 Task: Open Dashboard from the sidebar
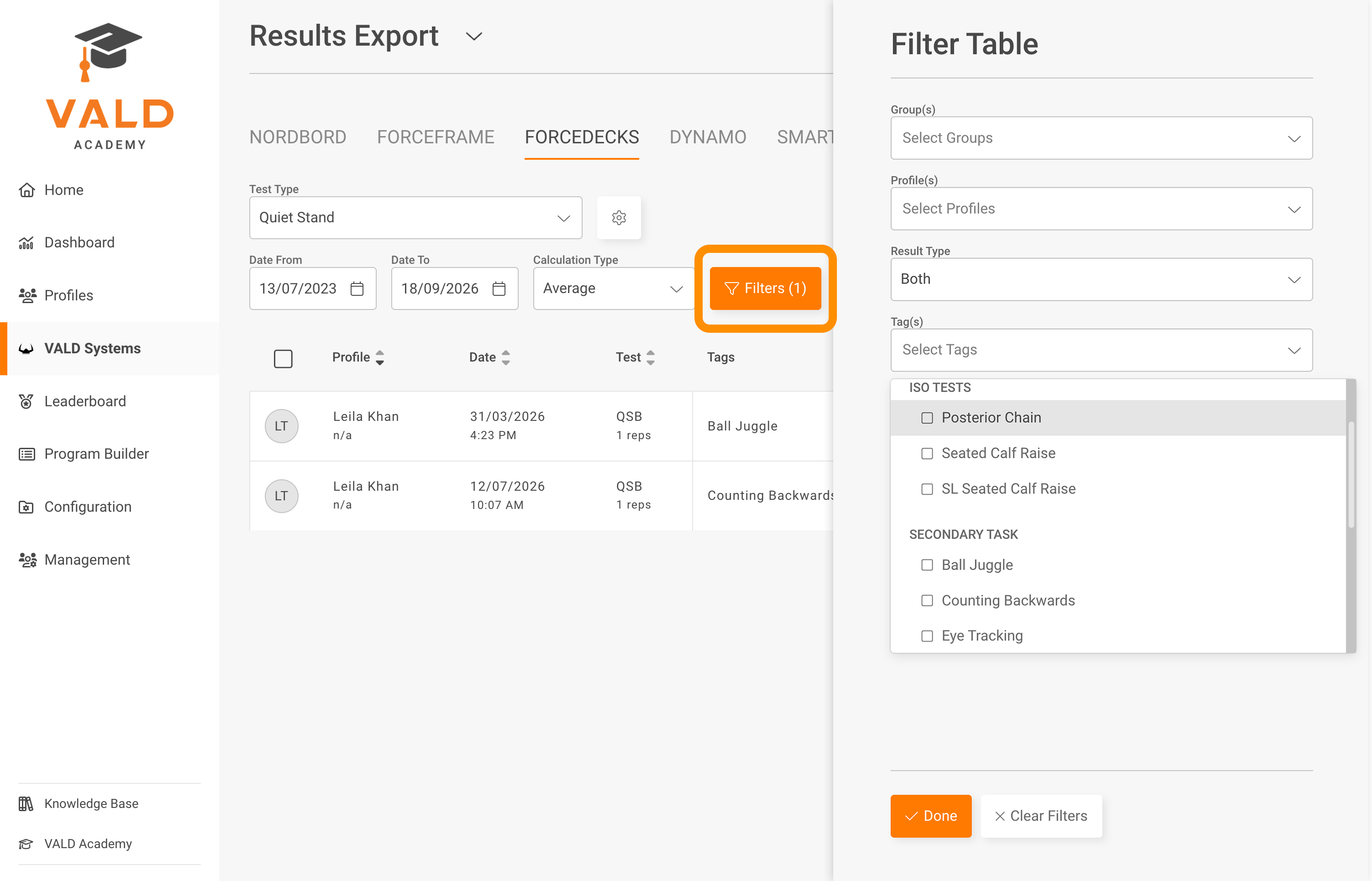pos(109,242)
